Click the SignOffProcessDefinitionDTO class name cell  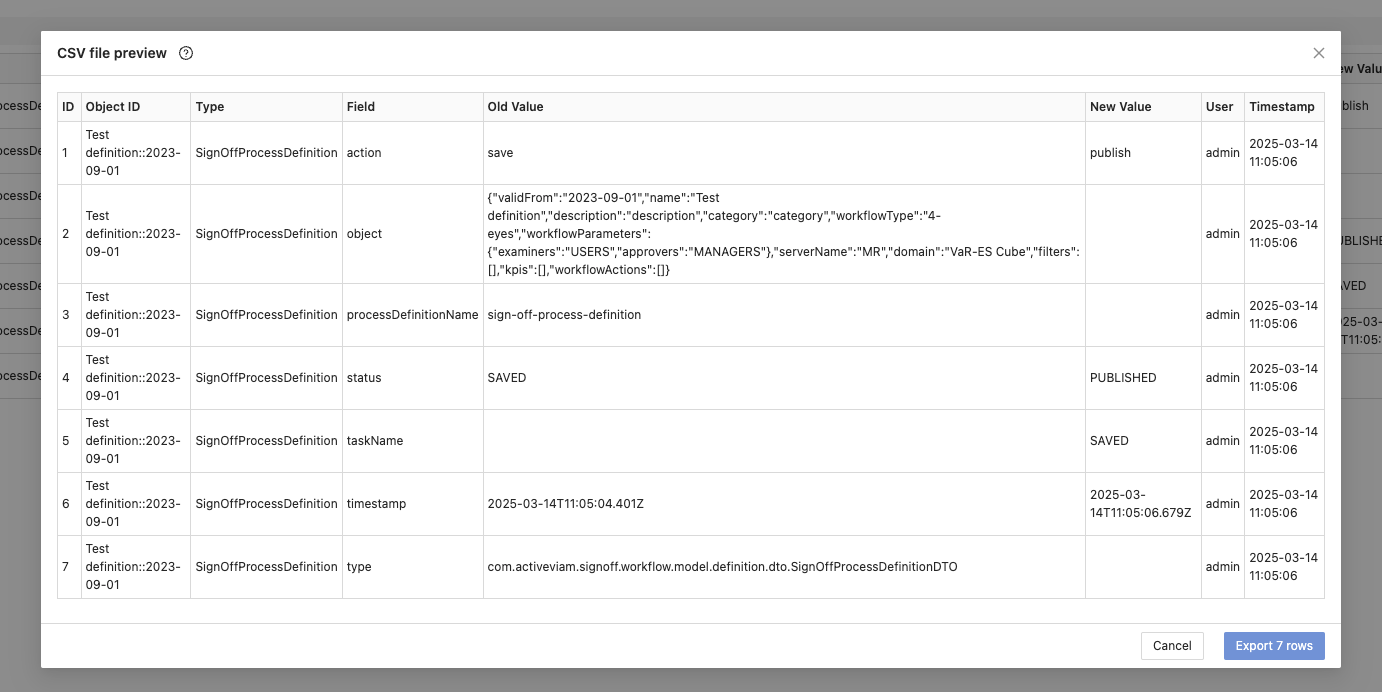[722, 567]
